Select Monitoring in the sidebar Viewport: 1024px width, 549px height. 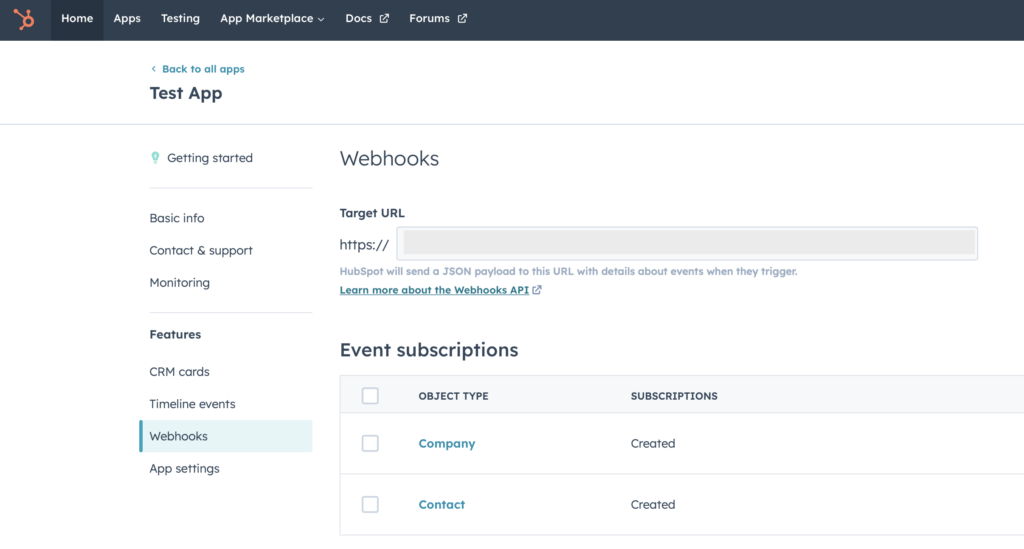(x=180, y=283)
